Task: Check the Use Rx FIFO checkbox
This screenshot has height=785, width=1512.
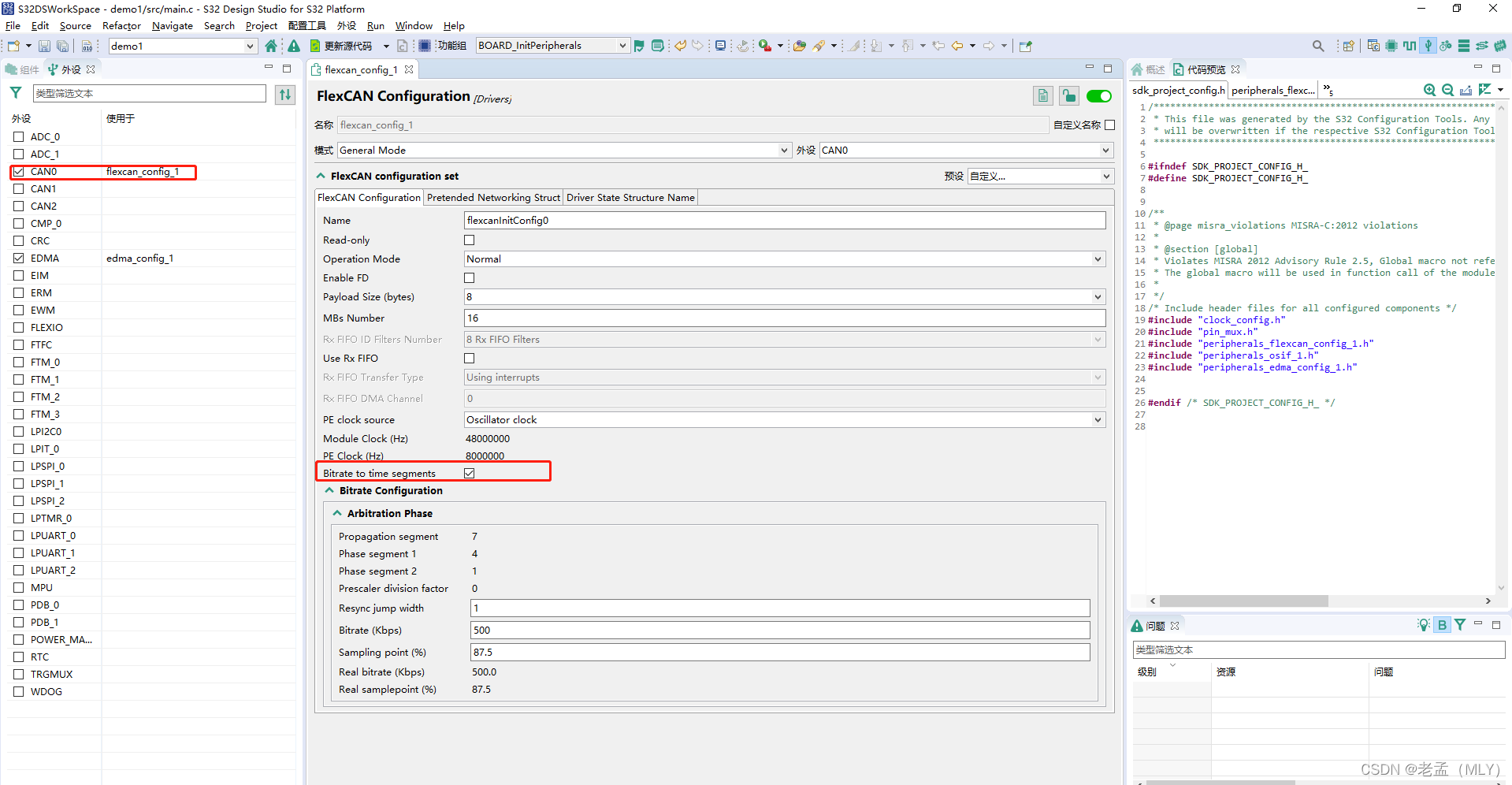Action: click(x=470, y=358)
